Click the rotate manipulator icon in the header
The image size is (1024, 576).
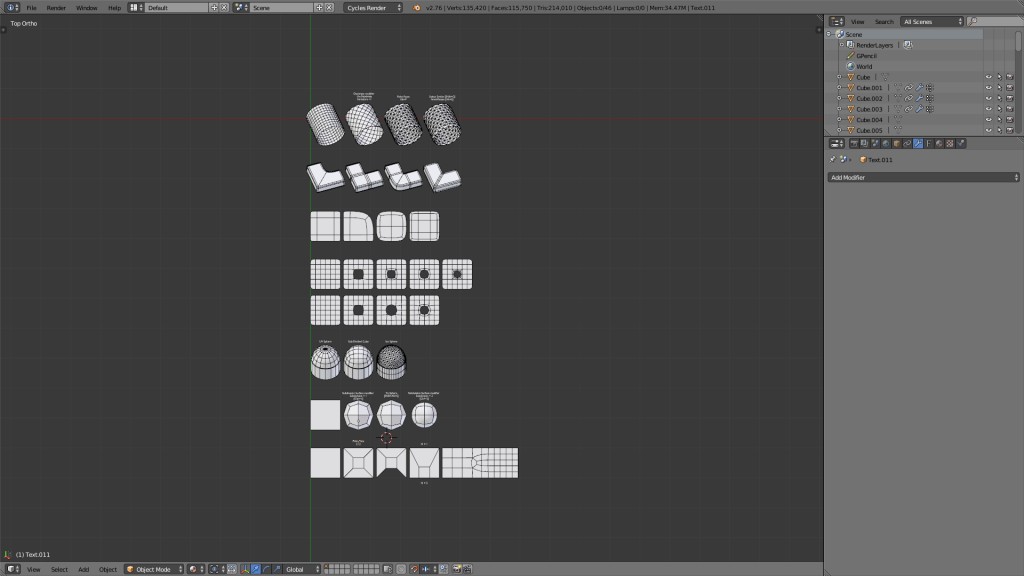(266, 568)
